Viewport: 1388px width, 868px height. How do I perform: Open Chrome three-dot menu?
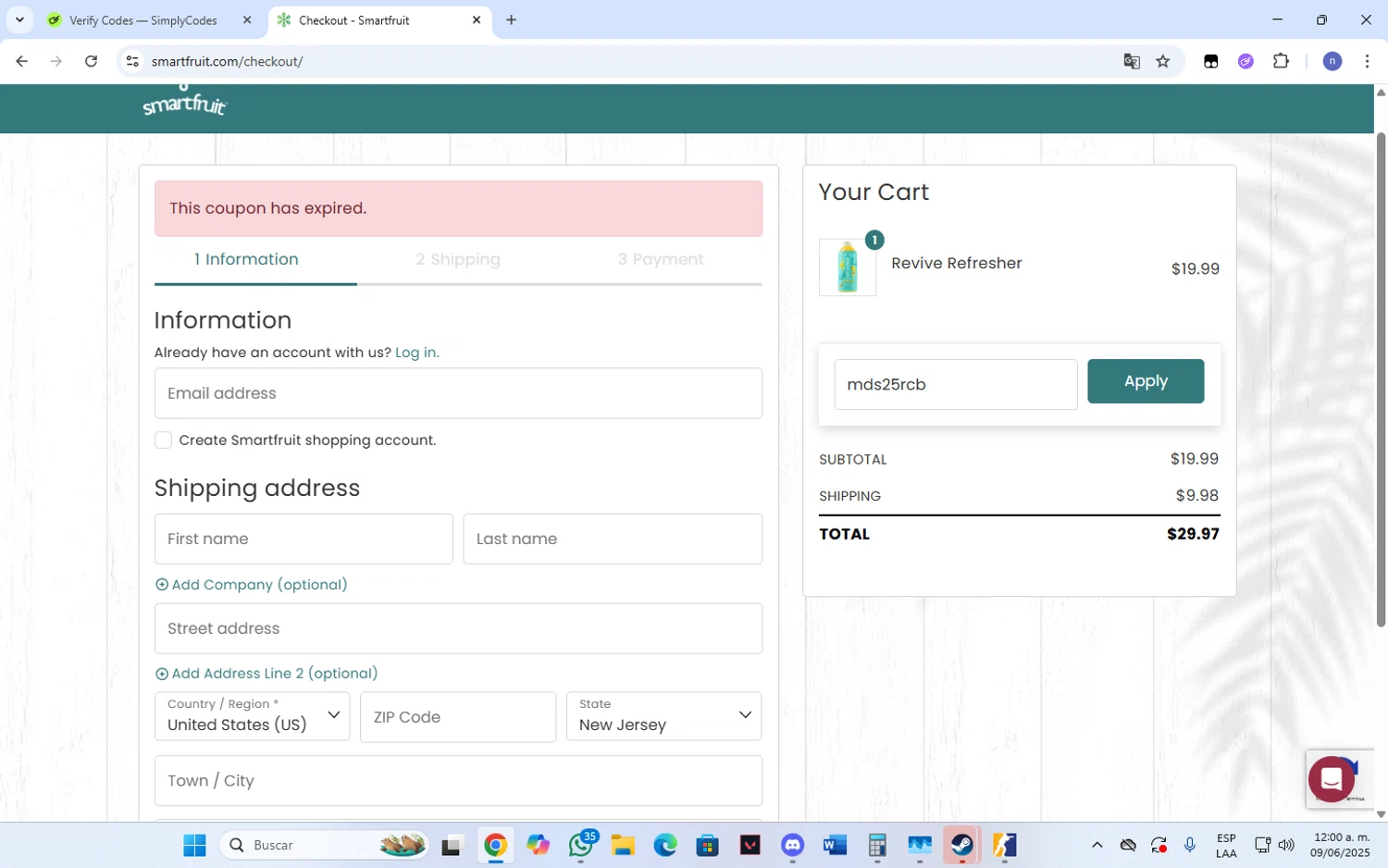[x=1367, y=61]
